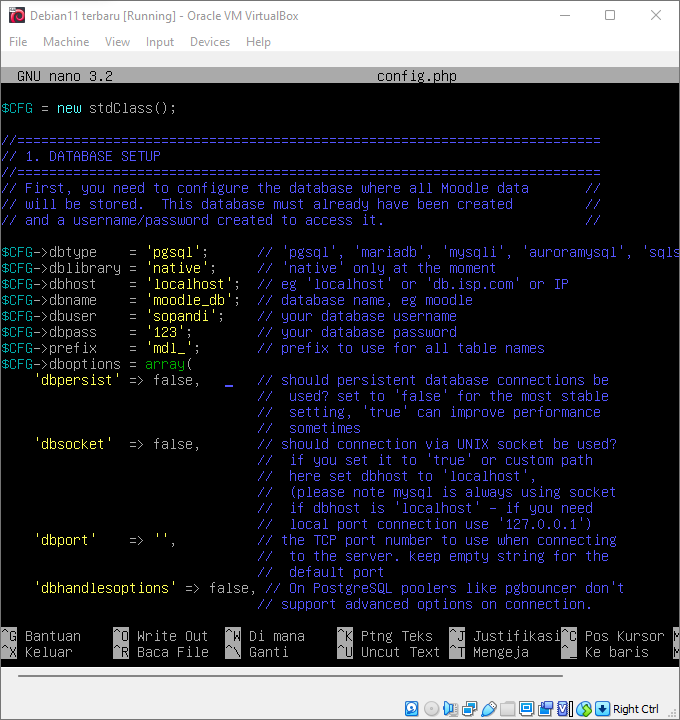Click the VirtualBox icon in the title bar
The height and width of the screenshot is (720, 680).
click(17, 16)
